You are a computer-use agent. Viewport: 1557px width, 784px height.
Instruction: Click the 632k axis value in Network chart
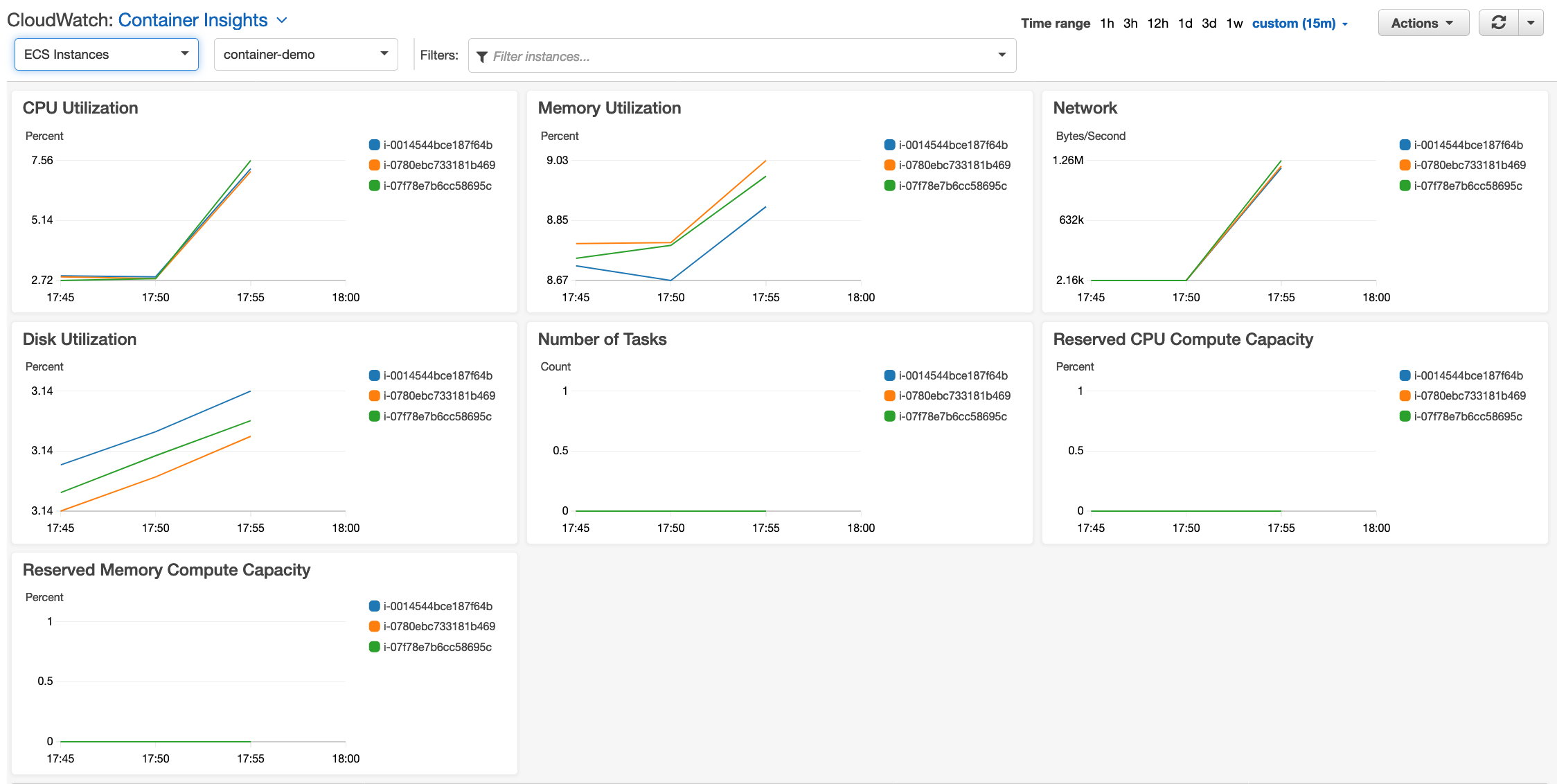[1071, 220]
